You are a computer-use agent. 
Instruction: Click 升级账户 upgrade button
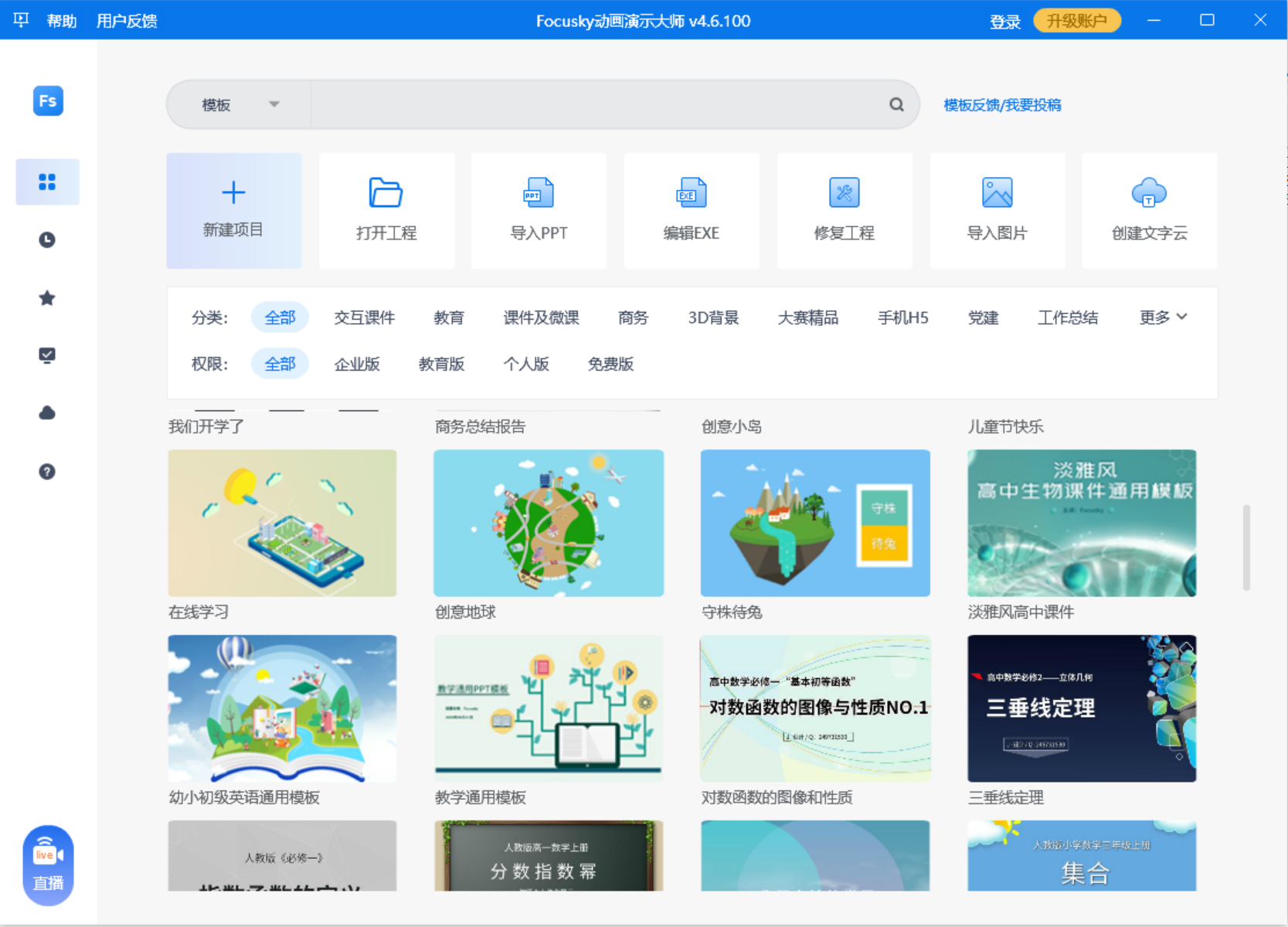coord(1077,21)
